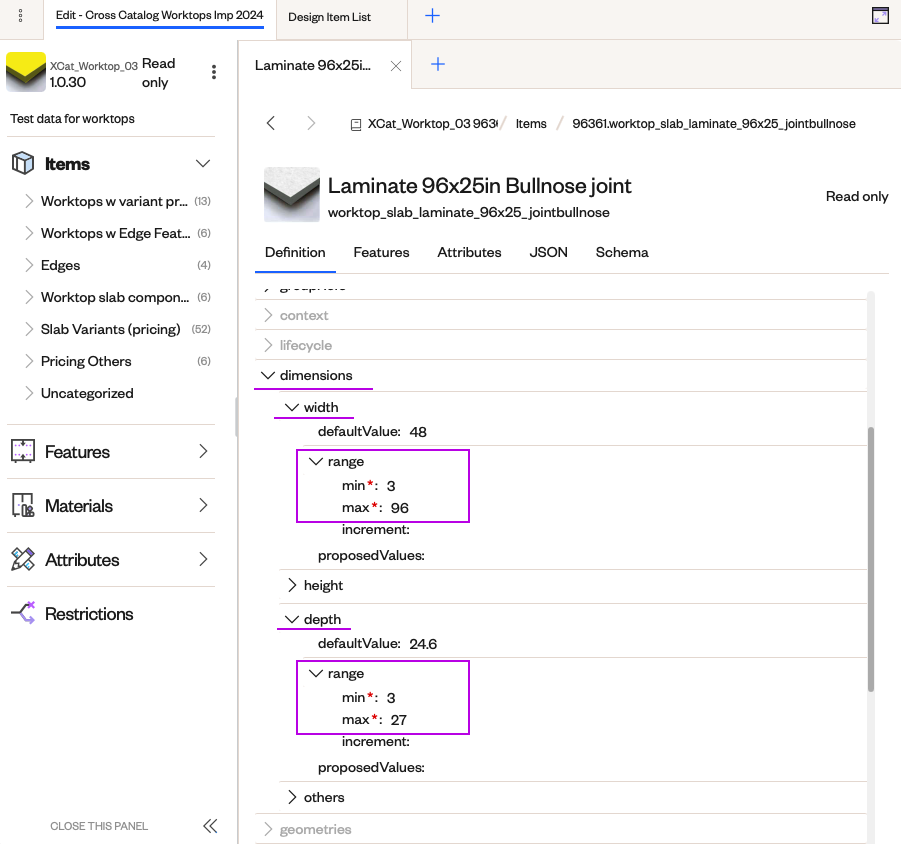
Task: Collapse the side panel with double chevron
Action: pos(210,826)
